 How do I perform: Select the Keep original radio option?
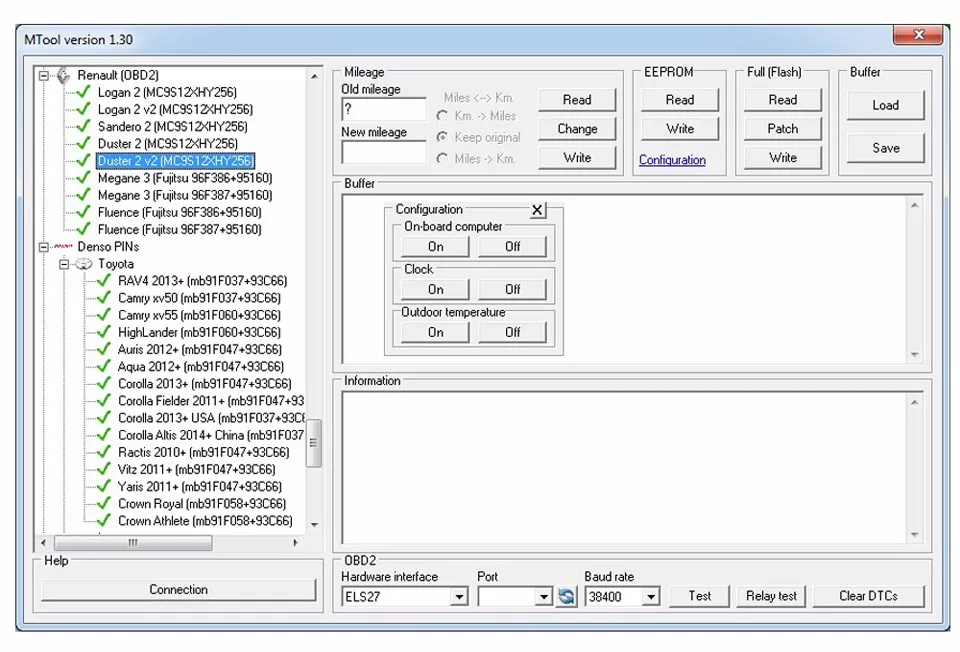tap(442, 137)
